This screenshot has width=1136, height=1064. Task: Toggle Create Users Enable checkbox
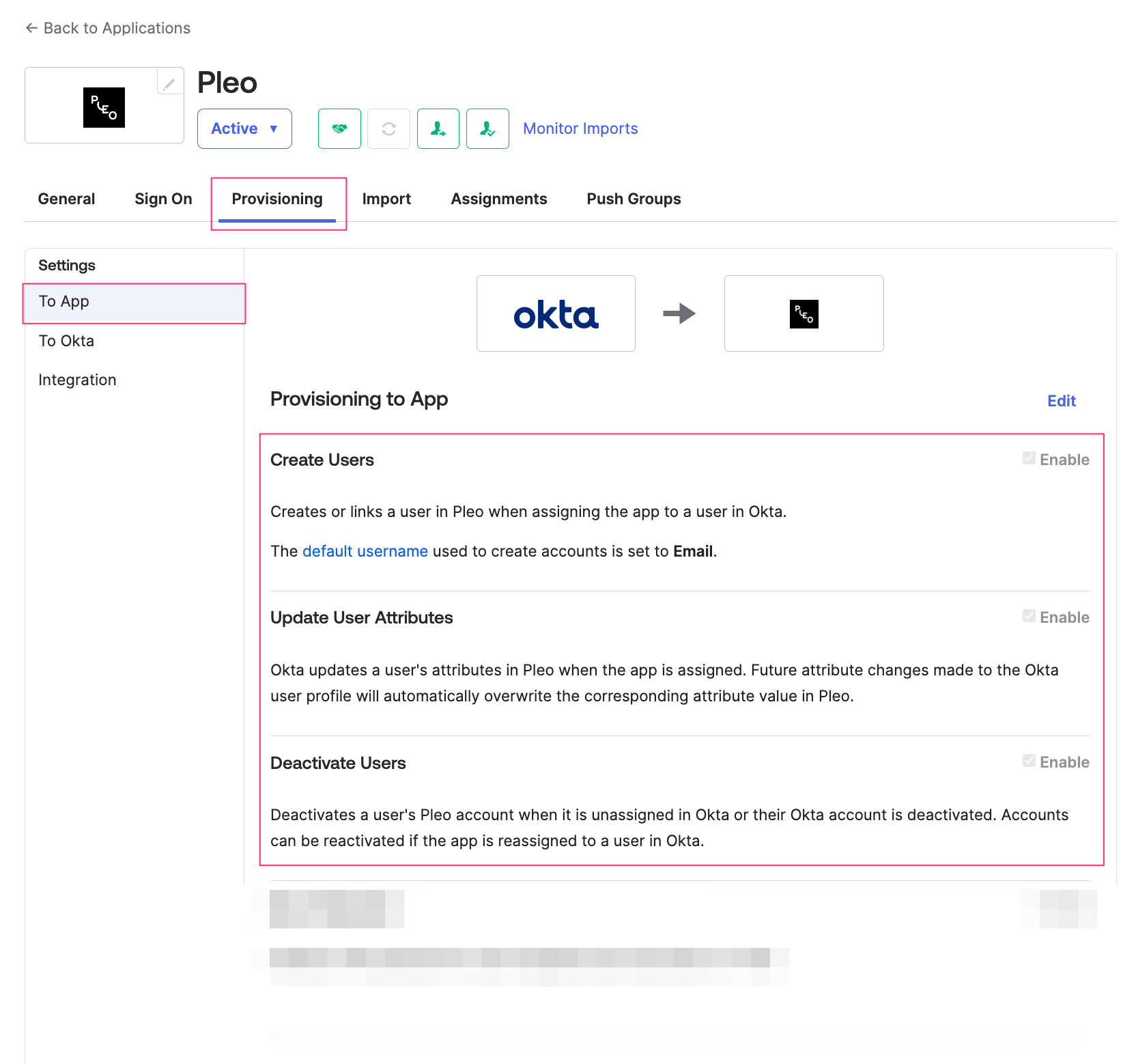pos(1029,458)
